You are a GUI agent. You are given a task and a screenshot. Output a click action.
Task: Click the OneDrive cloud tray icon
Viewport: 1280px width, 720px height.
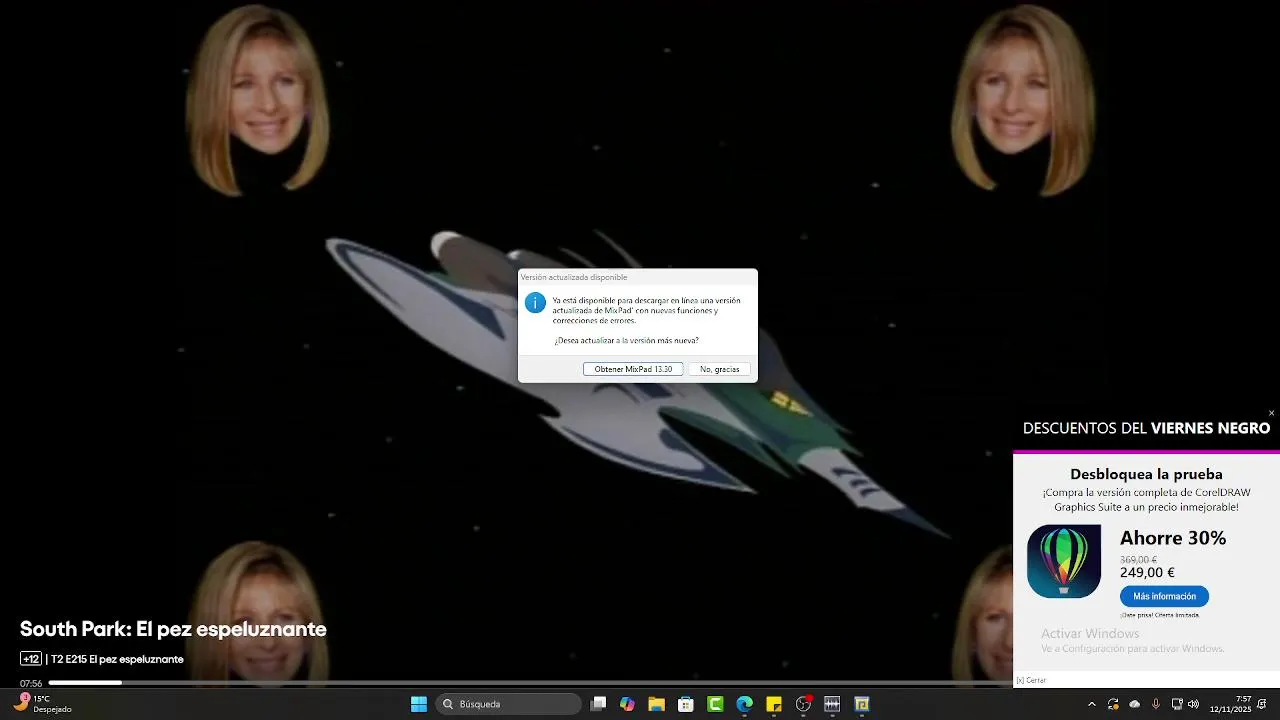point(1134,704)
